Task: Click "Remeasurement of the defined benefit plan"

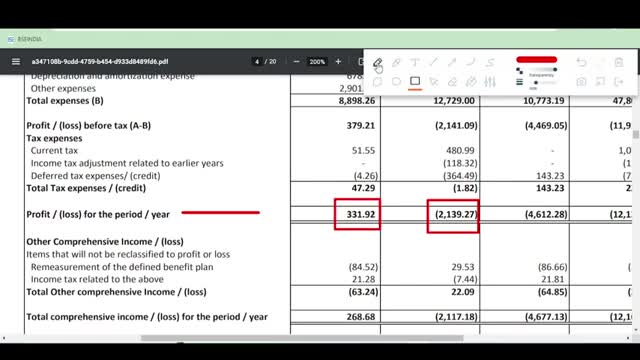Action: point(122,267)
